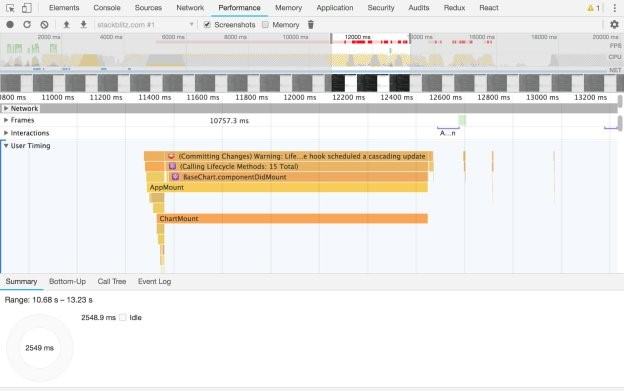624x391 pixels.
Task: Load a profile with the upload arrow
Action: click(66, 25)
